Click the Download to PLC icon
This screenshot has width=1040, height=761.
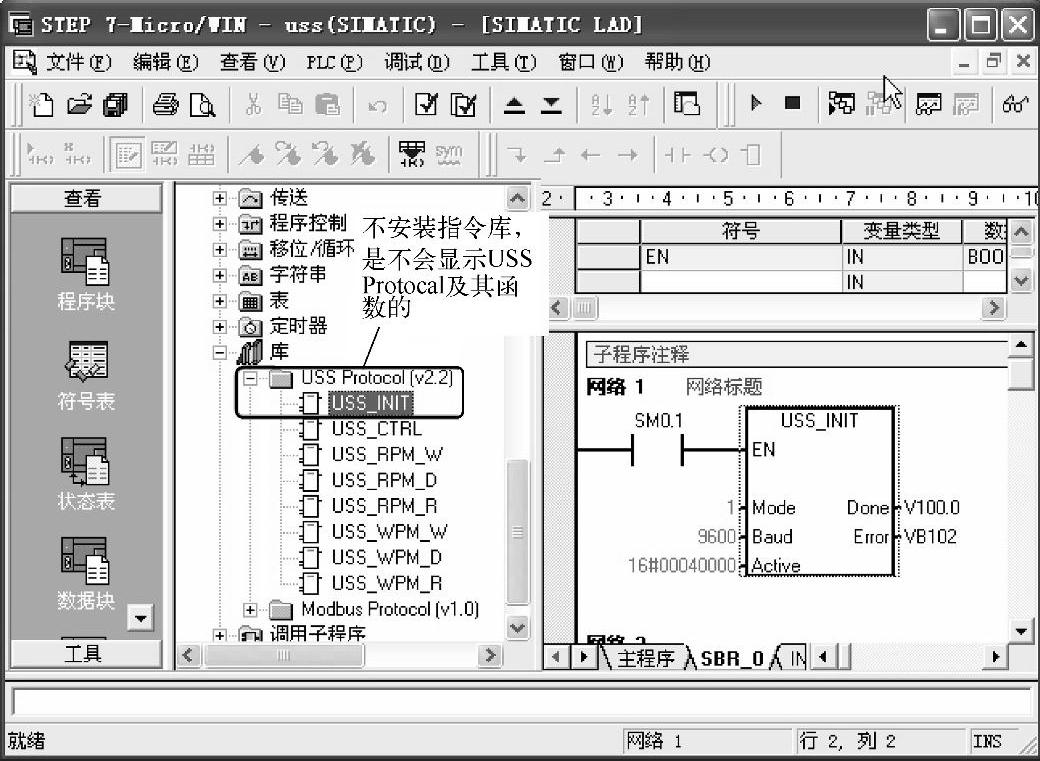point(551,105)
